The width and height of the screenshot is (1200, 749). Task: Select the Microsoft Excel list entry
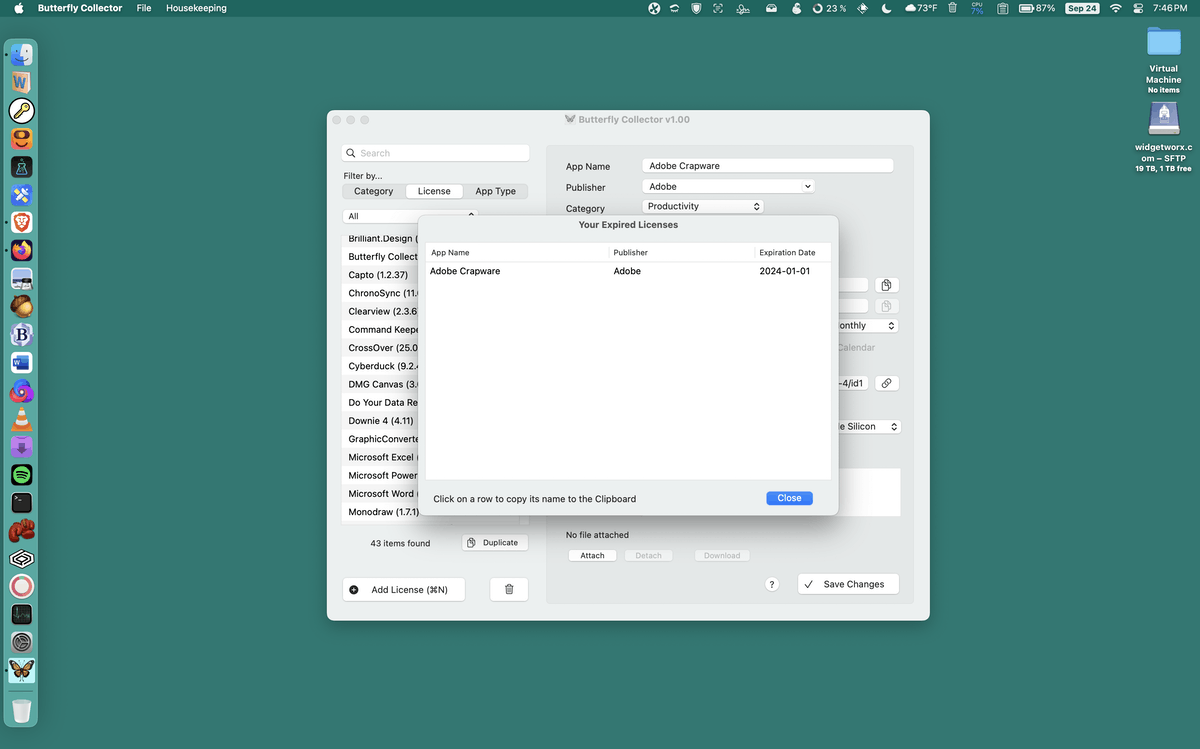click(380, 457)
